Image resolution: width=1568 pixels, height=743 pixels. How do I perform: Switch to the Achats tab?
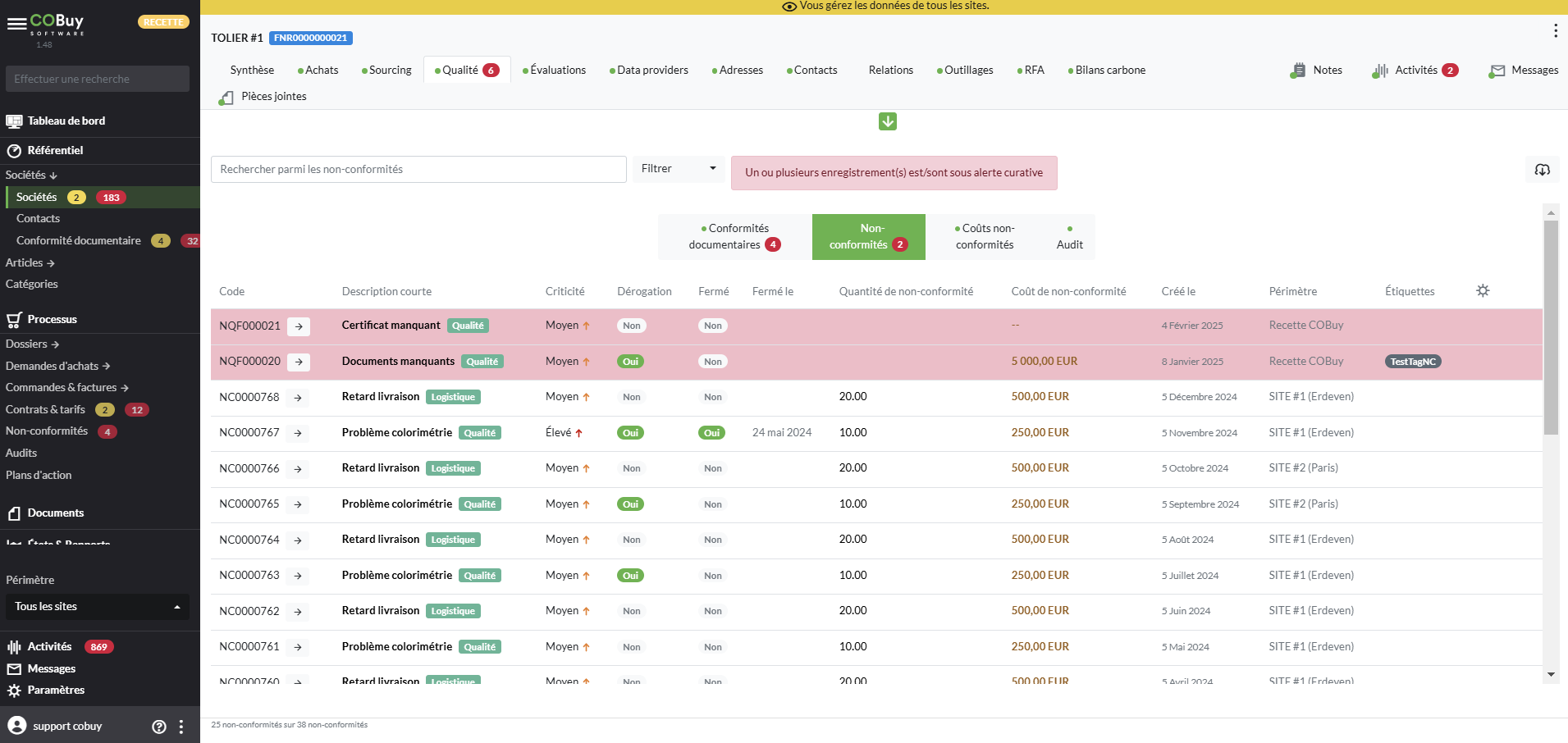[318, 71]
